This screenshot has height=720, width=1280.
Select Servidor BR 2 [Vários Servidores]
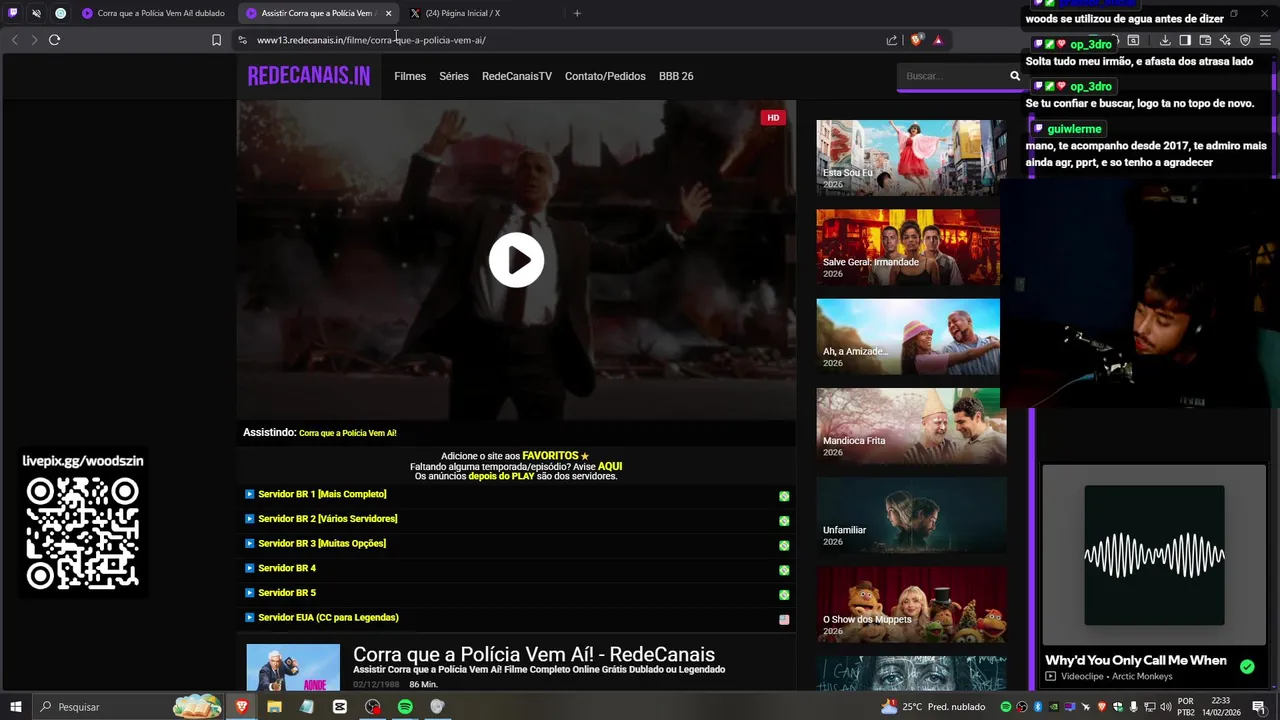[x=328, y=519]
